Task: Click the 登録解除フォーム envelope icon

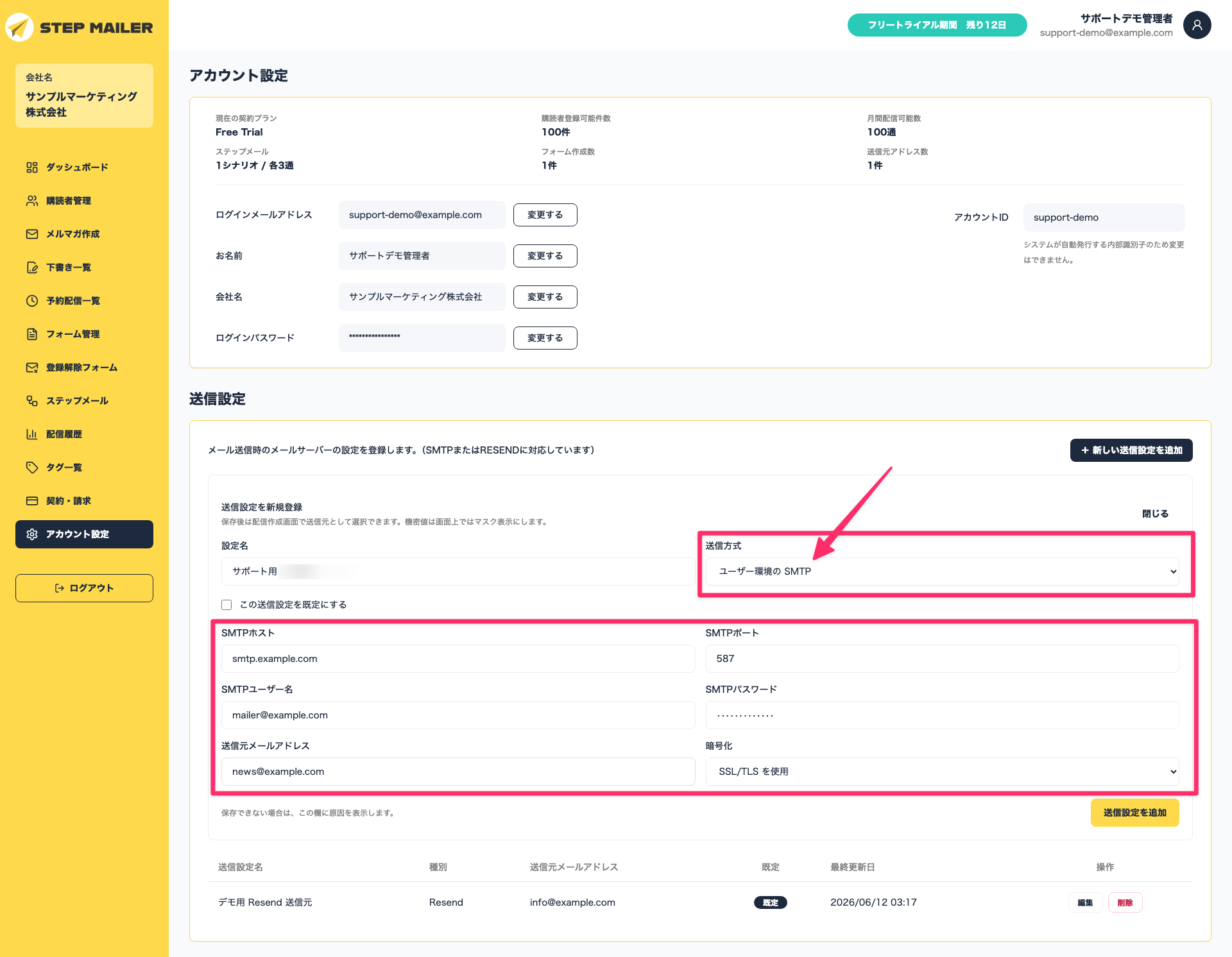Action: click(x=32, y=368)
